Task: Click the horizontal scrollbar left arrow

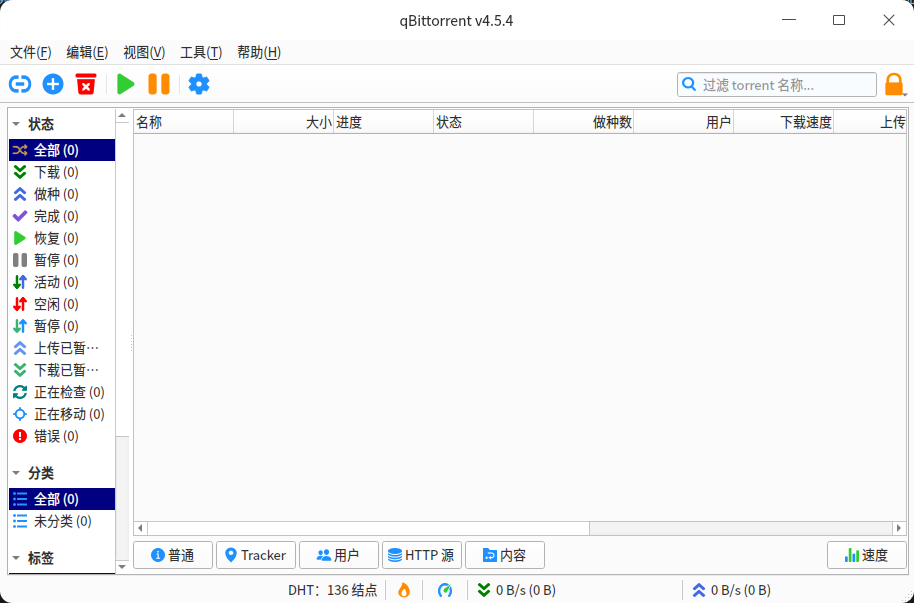Action: click(x=140, y=528)
